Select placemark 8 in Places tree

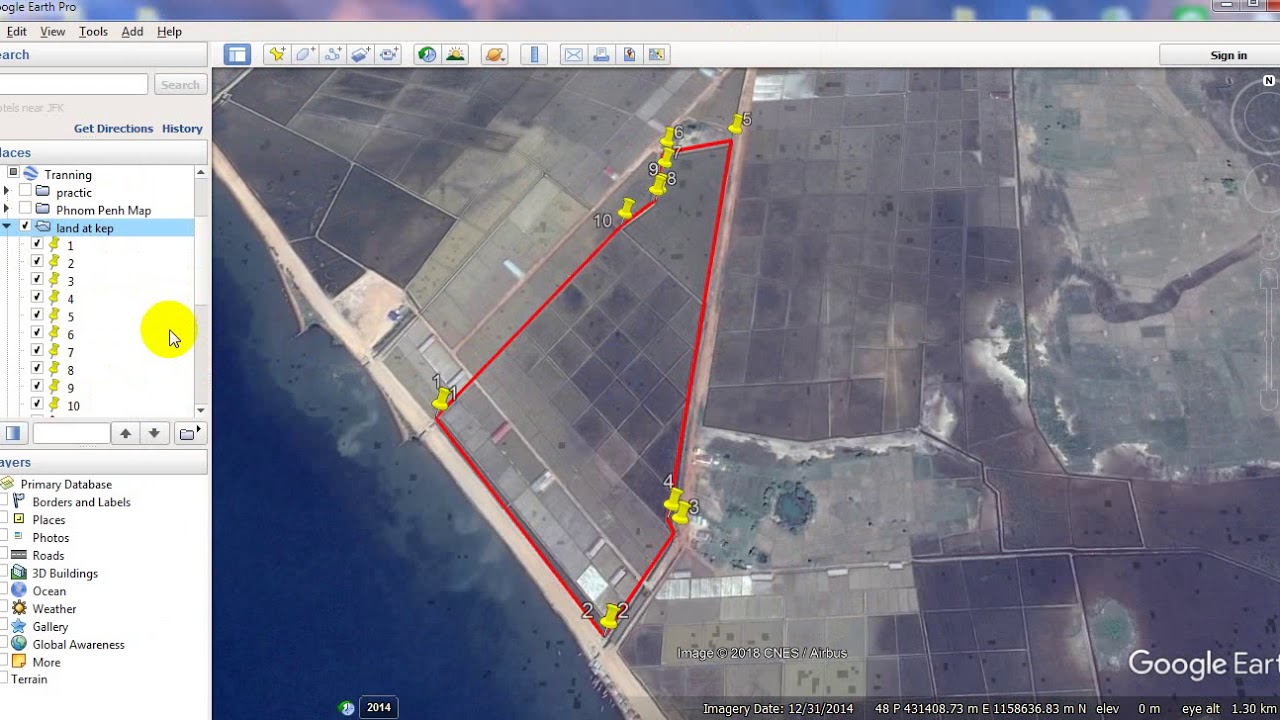pos(70,369)
